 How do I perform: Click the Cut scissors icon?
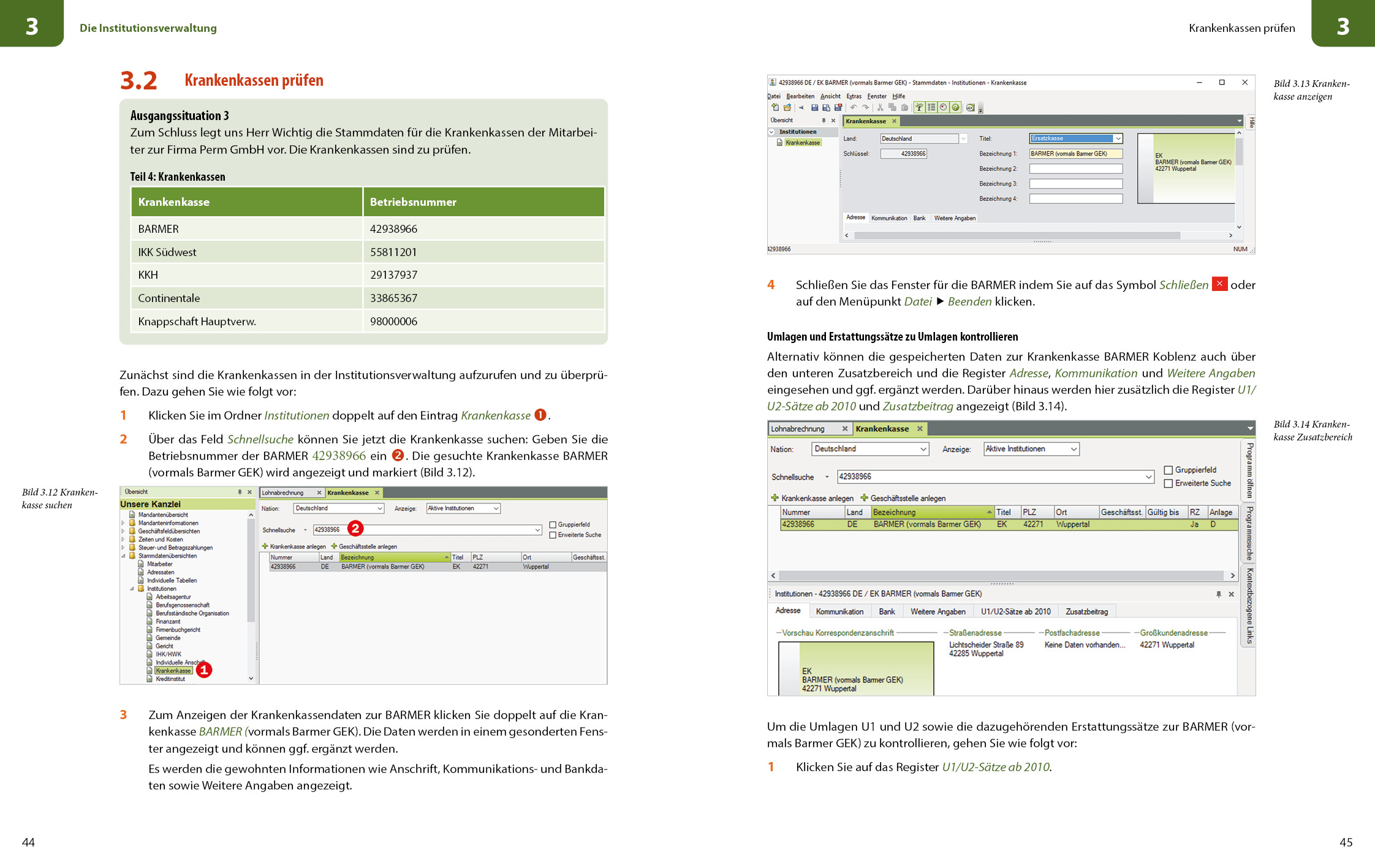880,108
